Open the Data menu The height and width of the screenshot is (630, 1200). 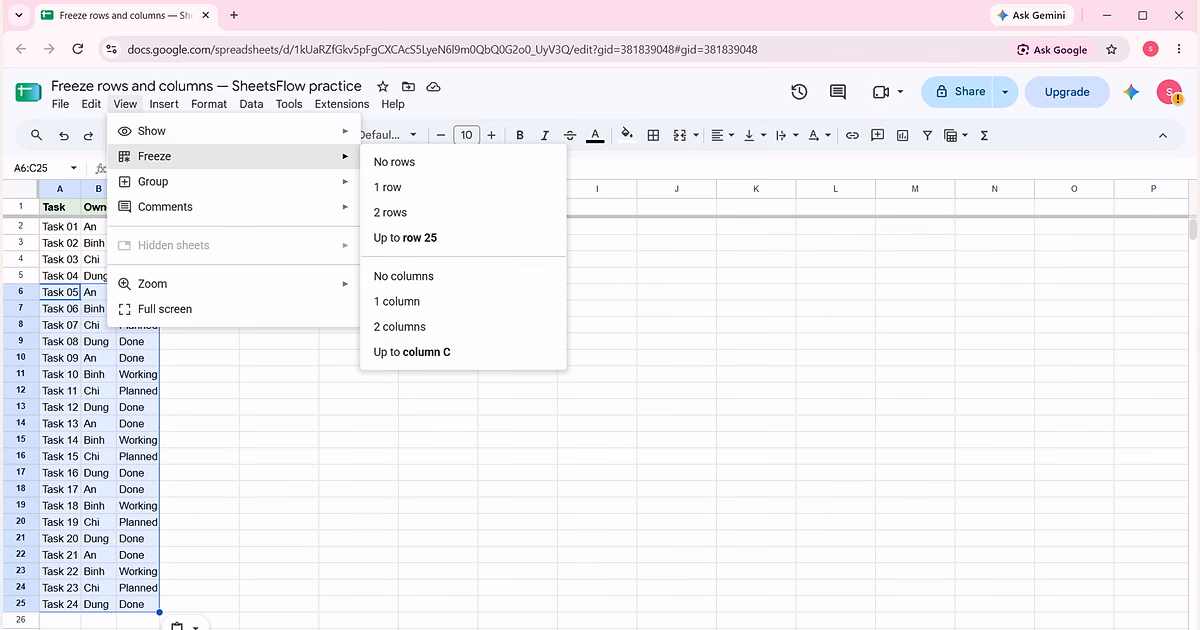[251, 104]
